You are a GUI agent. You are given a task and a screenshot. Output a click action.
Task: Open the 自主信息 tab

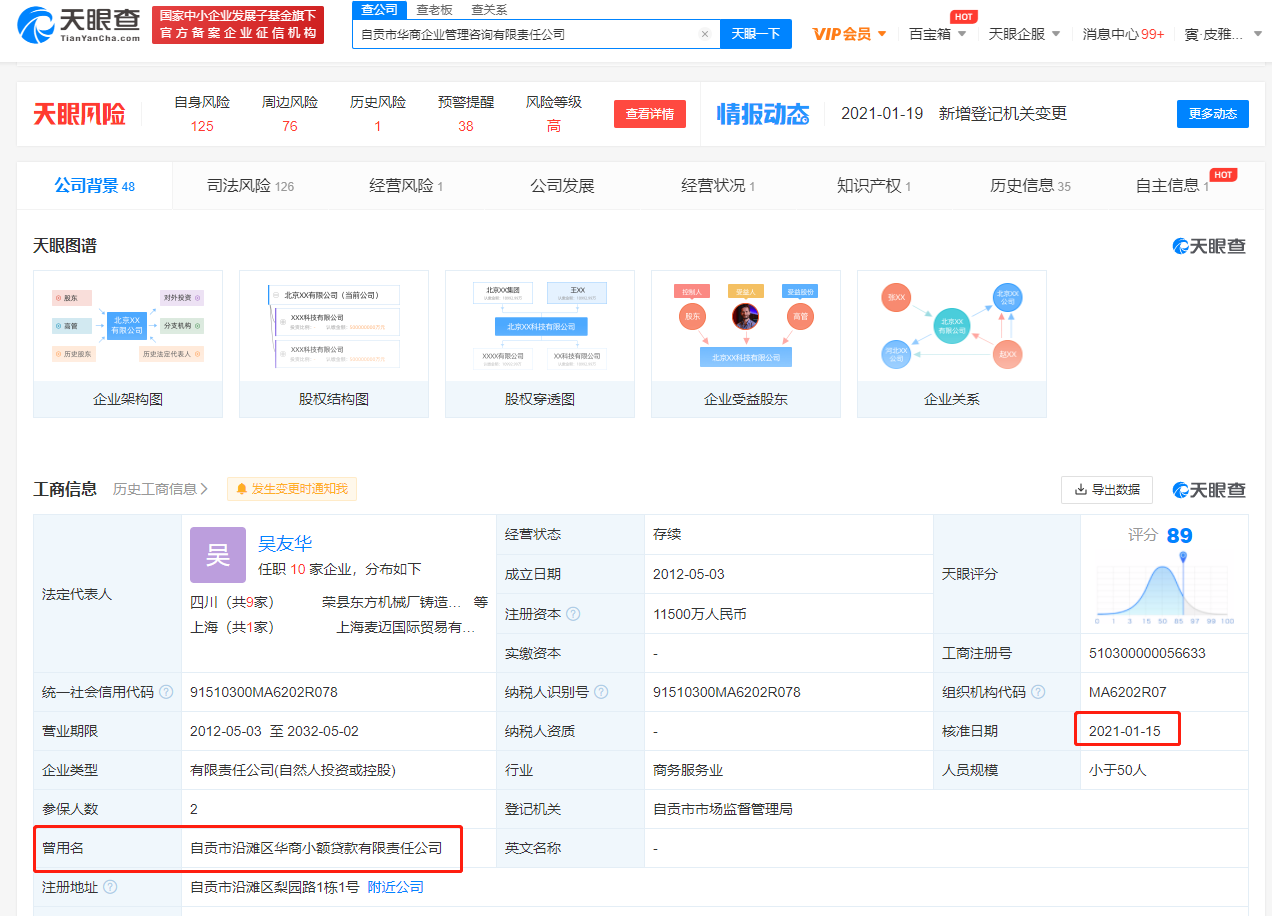click(1172, 186)
